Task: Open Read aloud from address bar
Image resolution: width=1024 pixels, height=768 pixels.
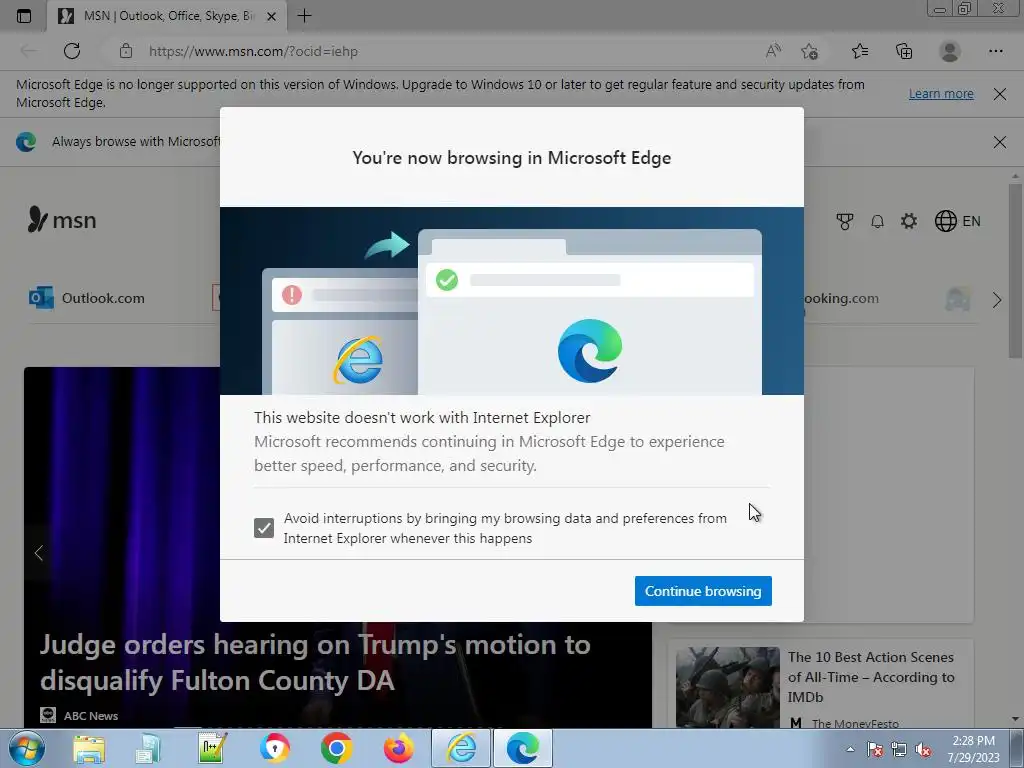Action: (773, 51)
